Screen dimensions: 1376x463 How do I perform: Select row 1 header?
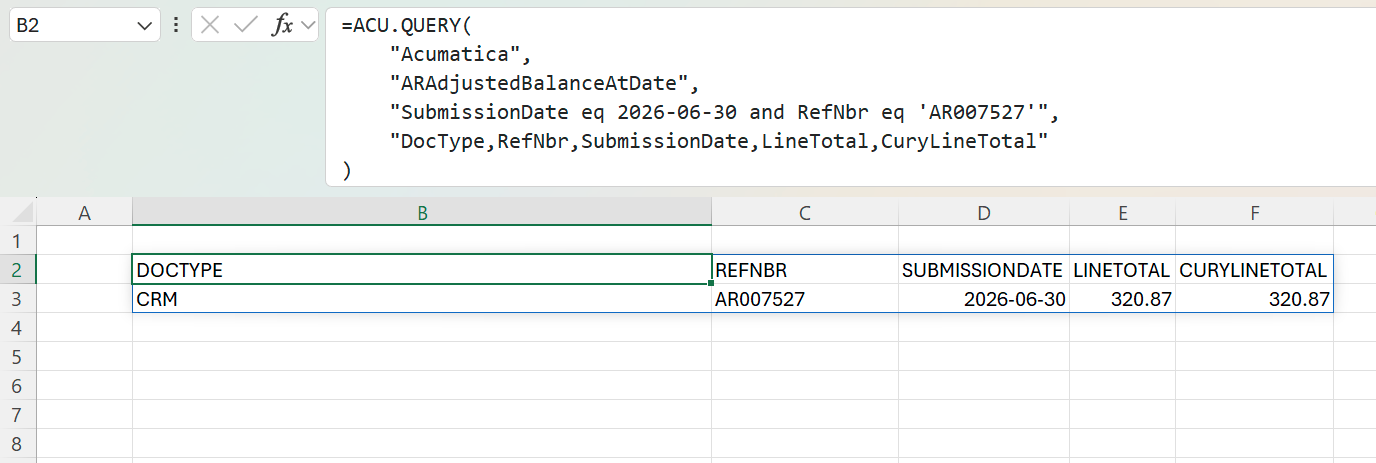coord(18,241)
